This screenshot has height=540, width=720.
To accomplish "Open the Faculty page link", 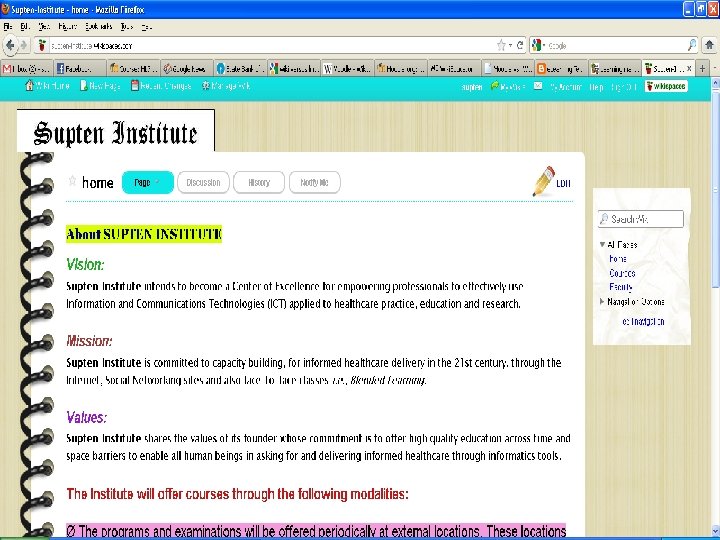I will [x=621, y=287].
